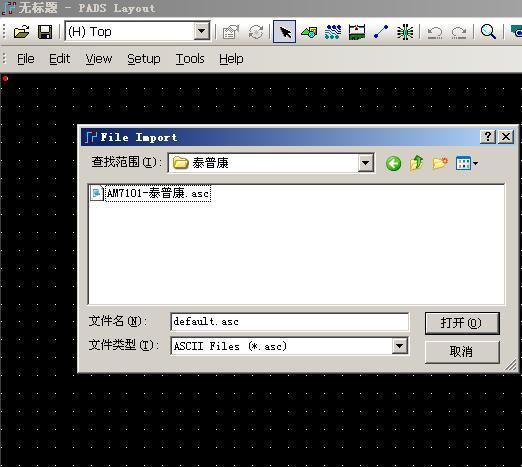Click the Dimensioning toolbar icon

357,32
